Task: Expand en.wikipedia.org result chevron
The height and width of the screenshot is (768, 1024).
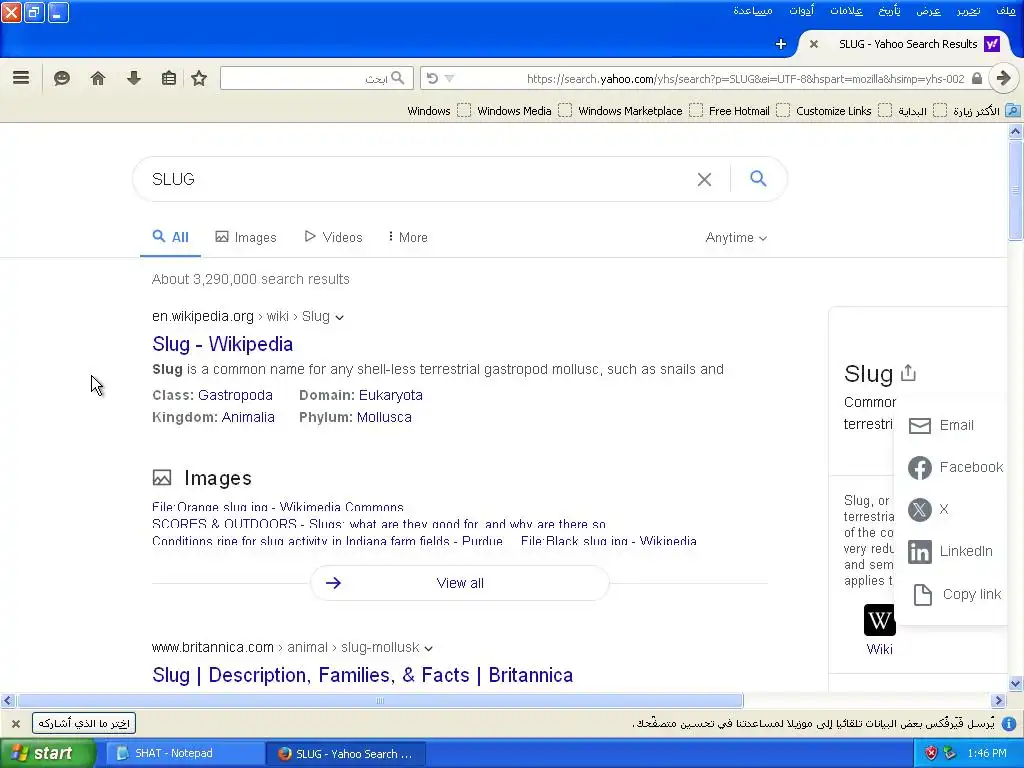Action: [x=340, y=317]
